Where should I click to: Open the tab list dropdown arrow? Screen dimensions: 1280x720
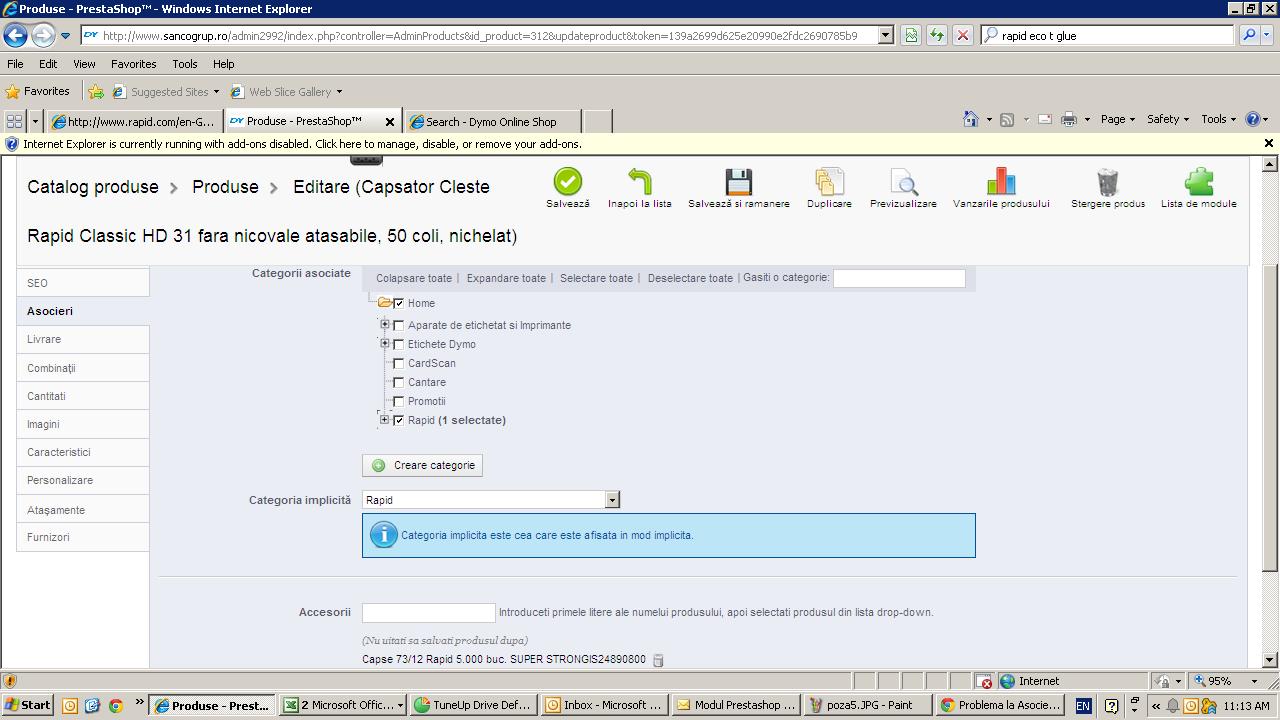point(35,121)
